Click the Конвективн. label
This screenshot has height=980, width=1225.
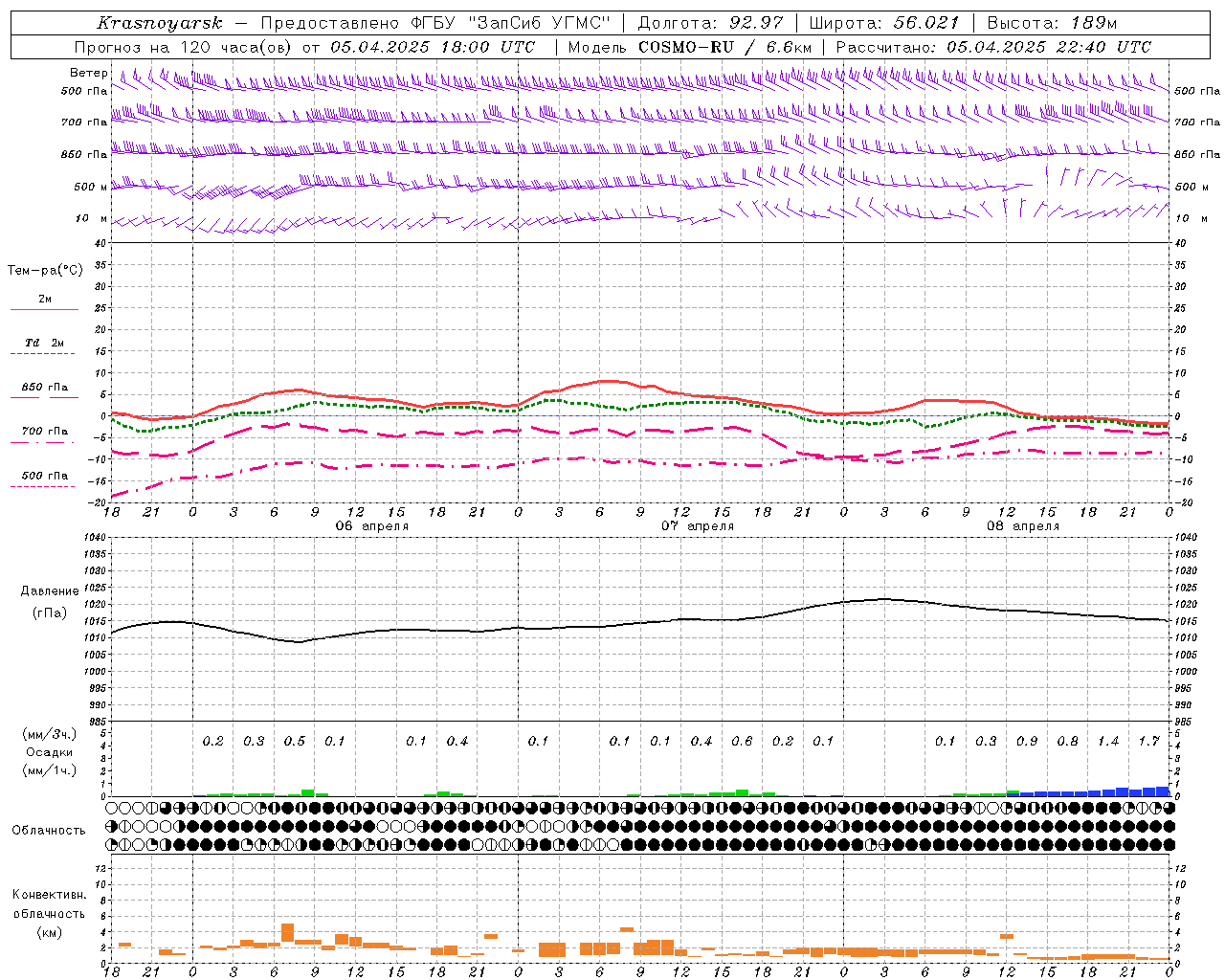pyautogui.click(x=49, y=895)
